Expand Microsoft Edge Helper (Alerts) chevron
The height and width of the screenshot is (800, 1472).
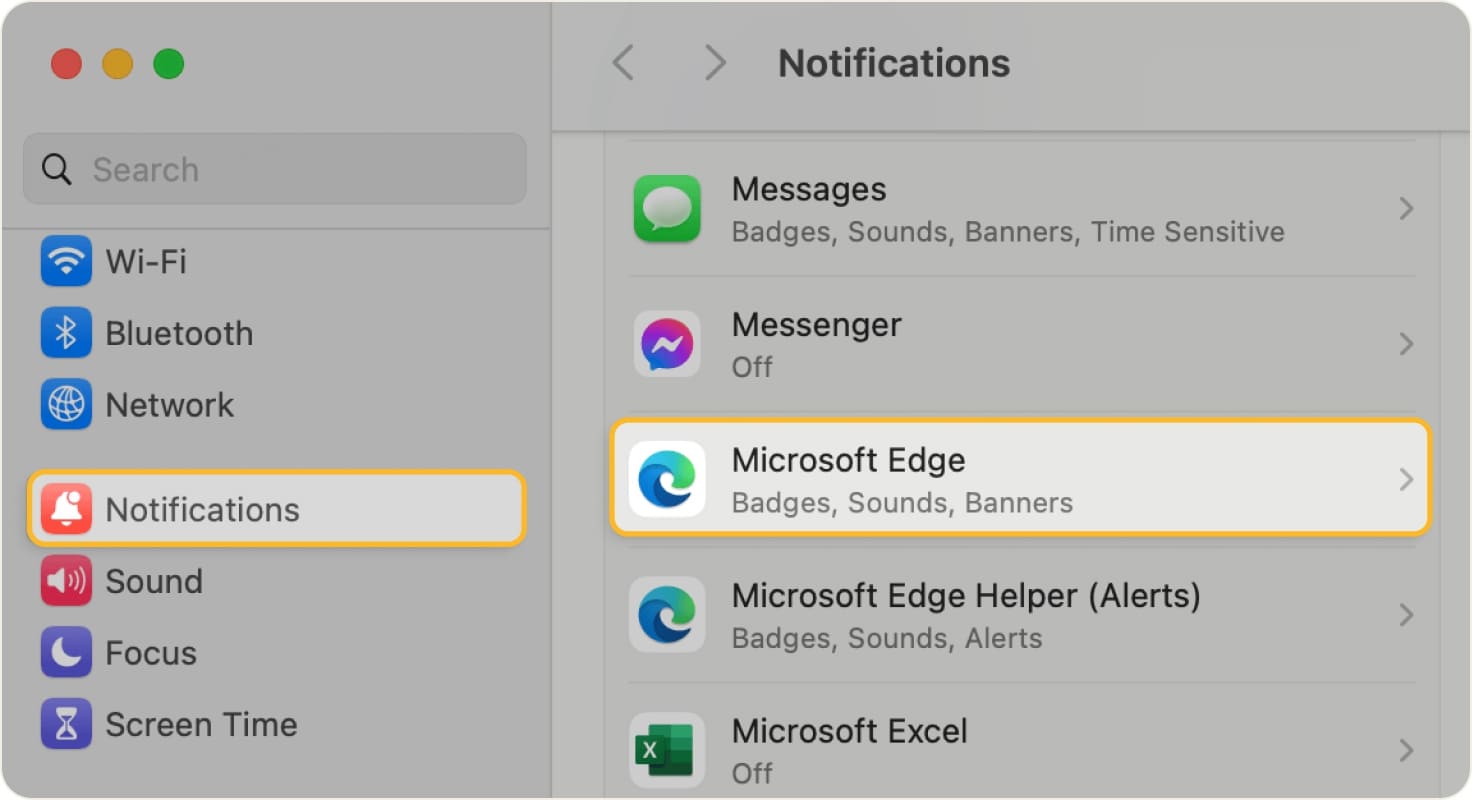pyautogui.click(x=1406, y=615)
